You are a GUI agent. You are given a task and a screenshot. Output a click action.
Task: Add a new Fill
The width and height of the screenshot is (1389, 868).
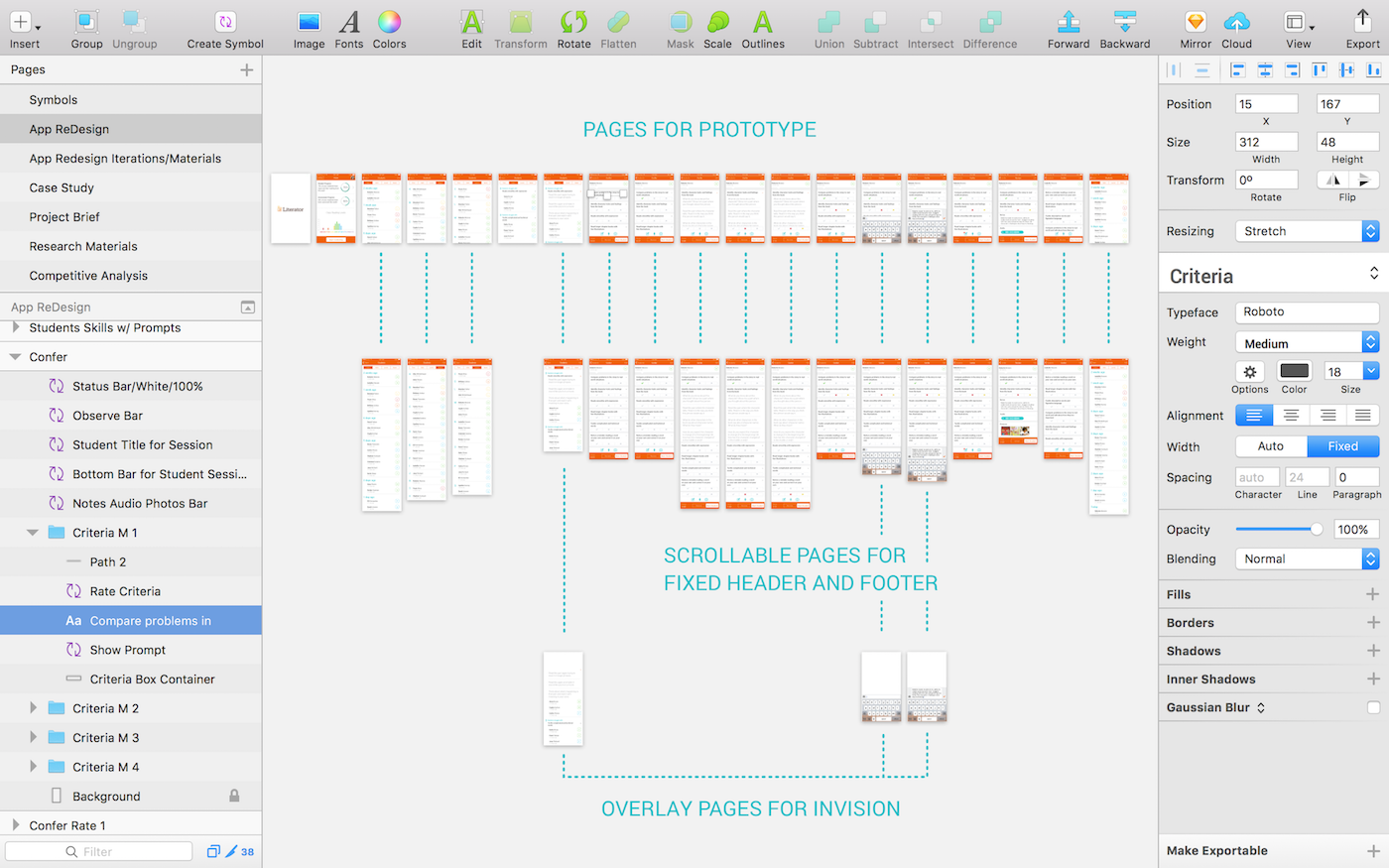(x=1372, y=594)
